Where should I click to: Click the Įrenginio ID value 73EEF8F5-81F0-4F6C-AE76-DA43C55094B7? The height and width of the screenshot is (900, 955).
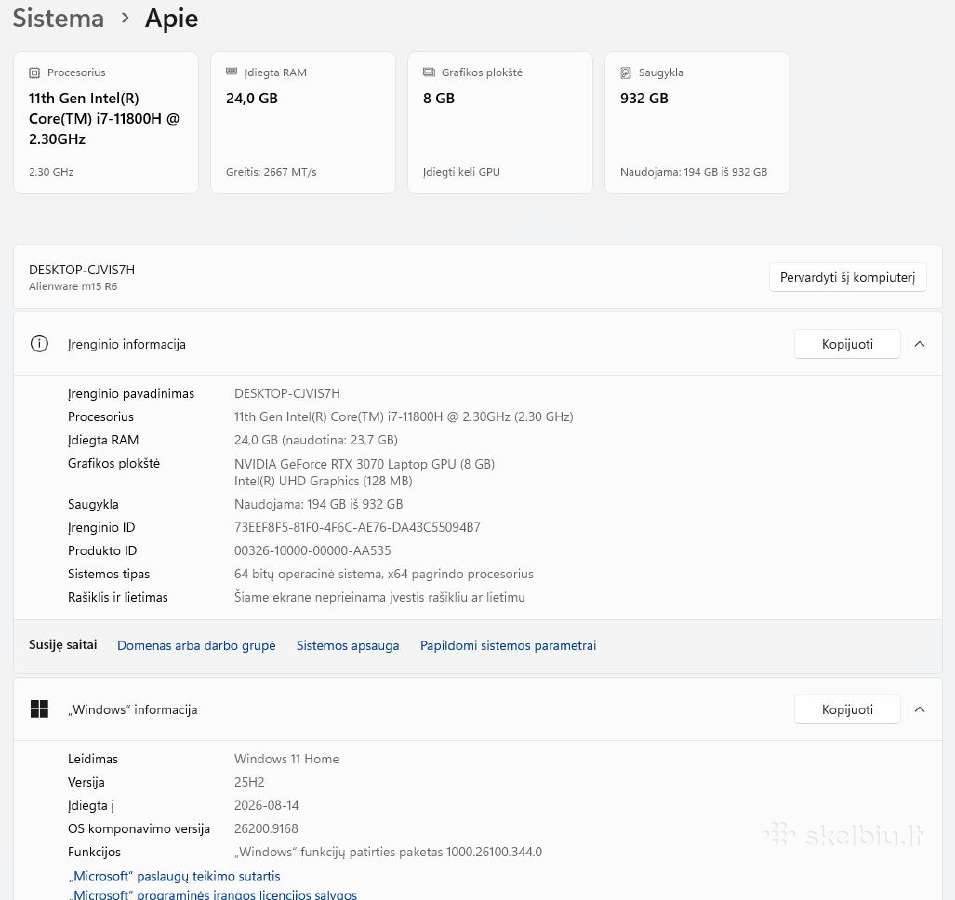[x=357, y=527]
